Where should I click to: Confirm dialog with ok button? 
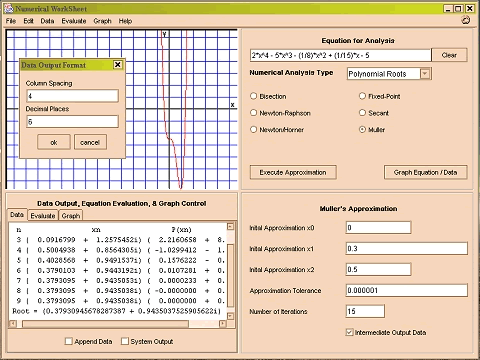[54, 142]
